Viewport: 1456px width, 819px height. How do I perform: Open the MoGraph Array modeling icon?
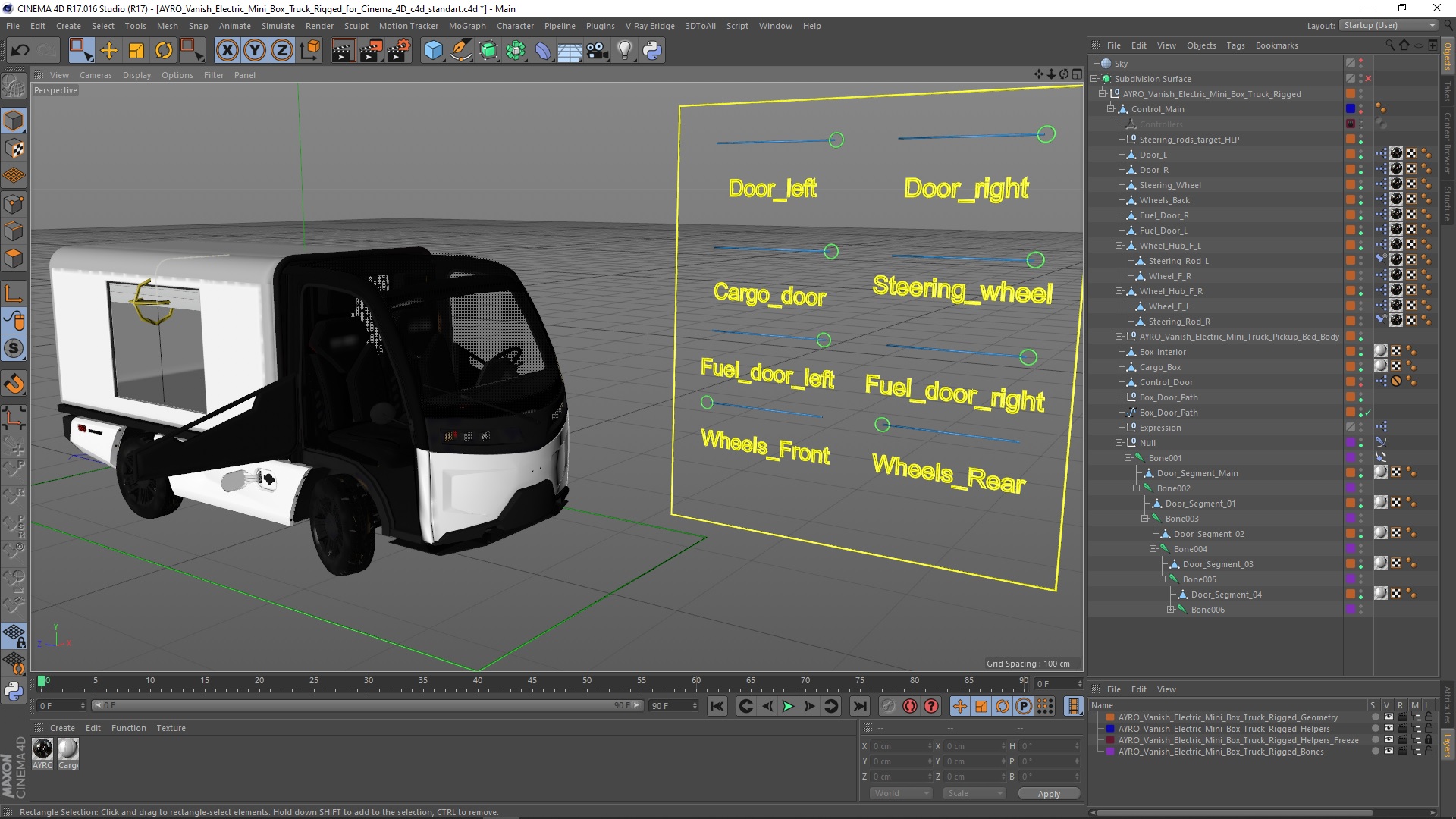(516, 51)
